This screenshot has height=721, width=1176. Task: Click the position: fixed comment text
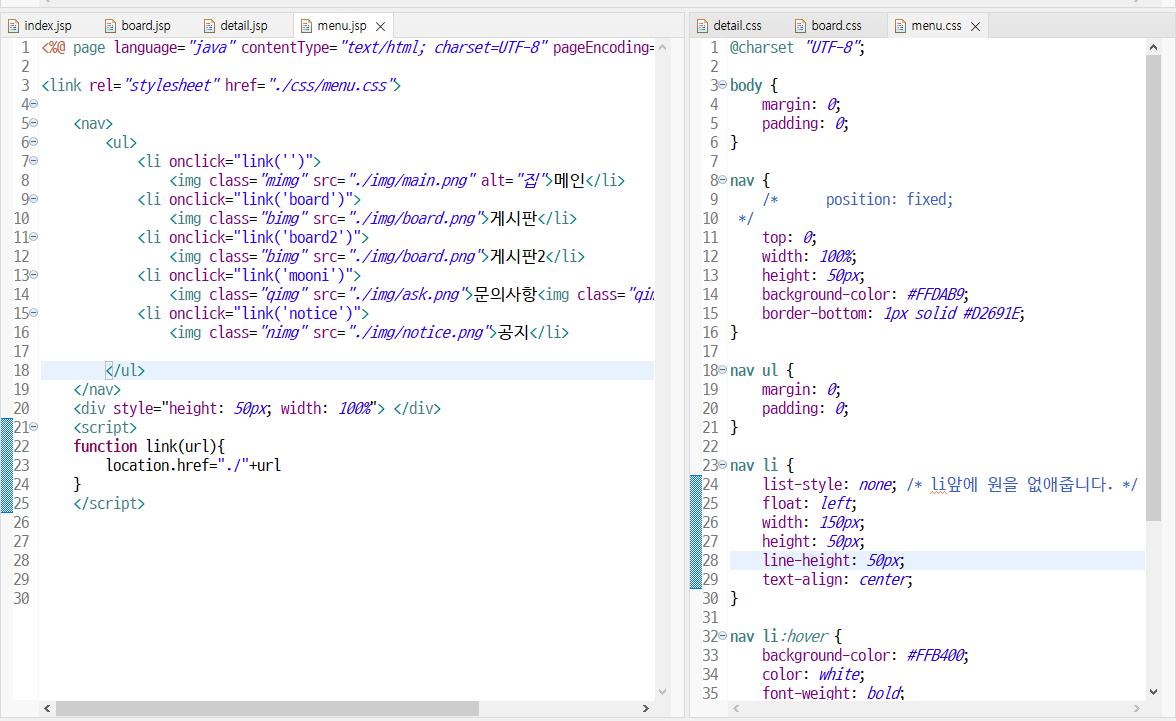(890, 200)
